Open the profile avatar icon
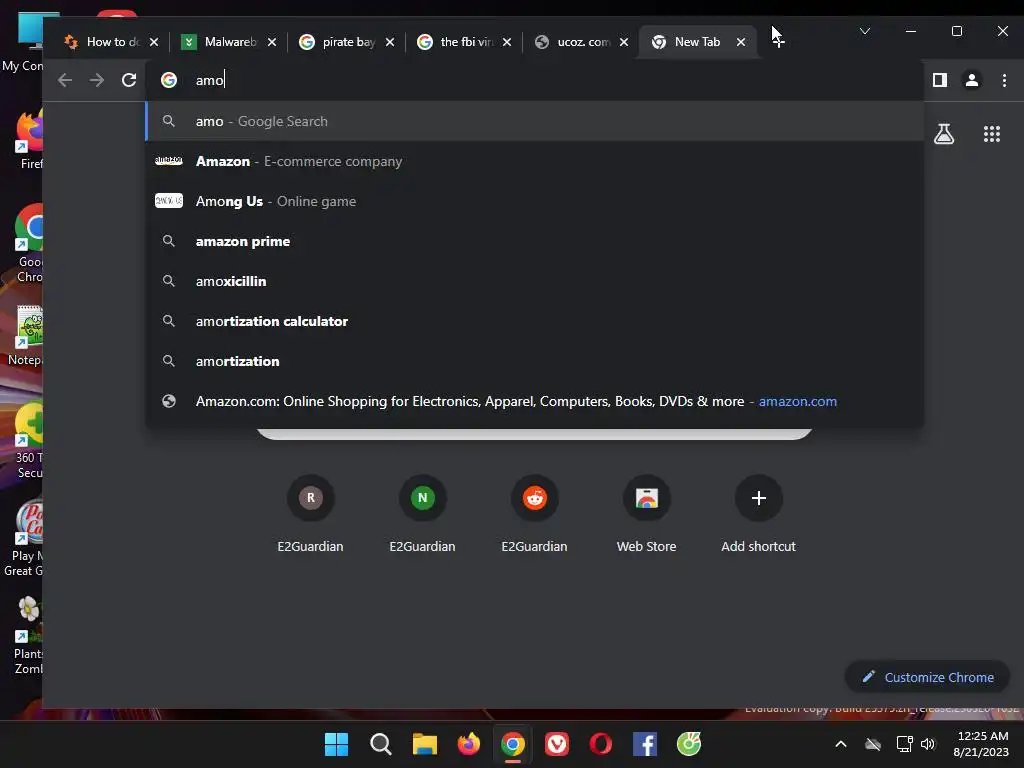Screen dimensions: 1024x768 [972, 80]
